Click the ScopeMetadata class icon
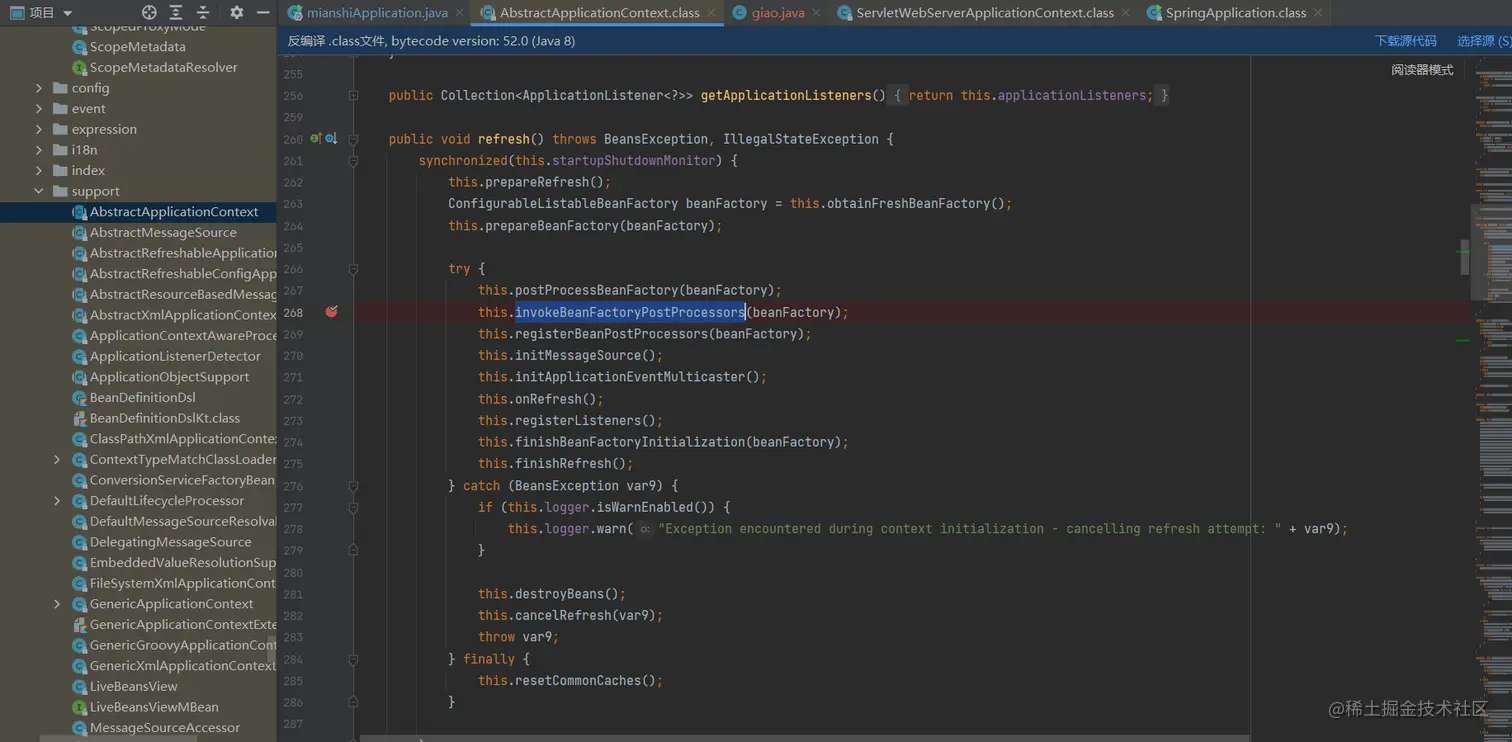 pyautogui.click(x=79, y=47)
